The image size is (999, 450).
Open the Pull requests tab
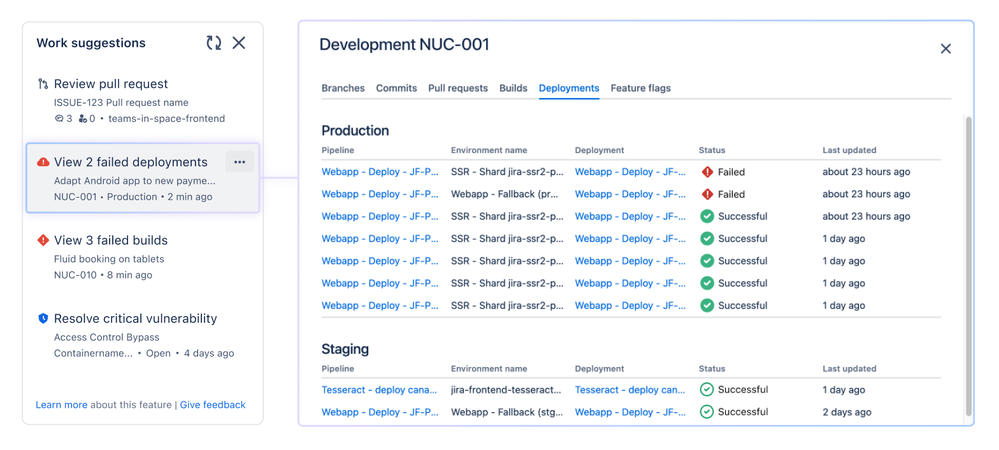tap(458, 88)
